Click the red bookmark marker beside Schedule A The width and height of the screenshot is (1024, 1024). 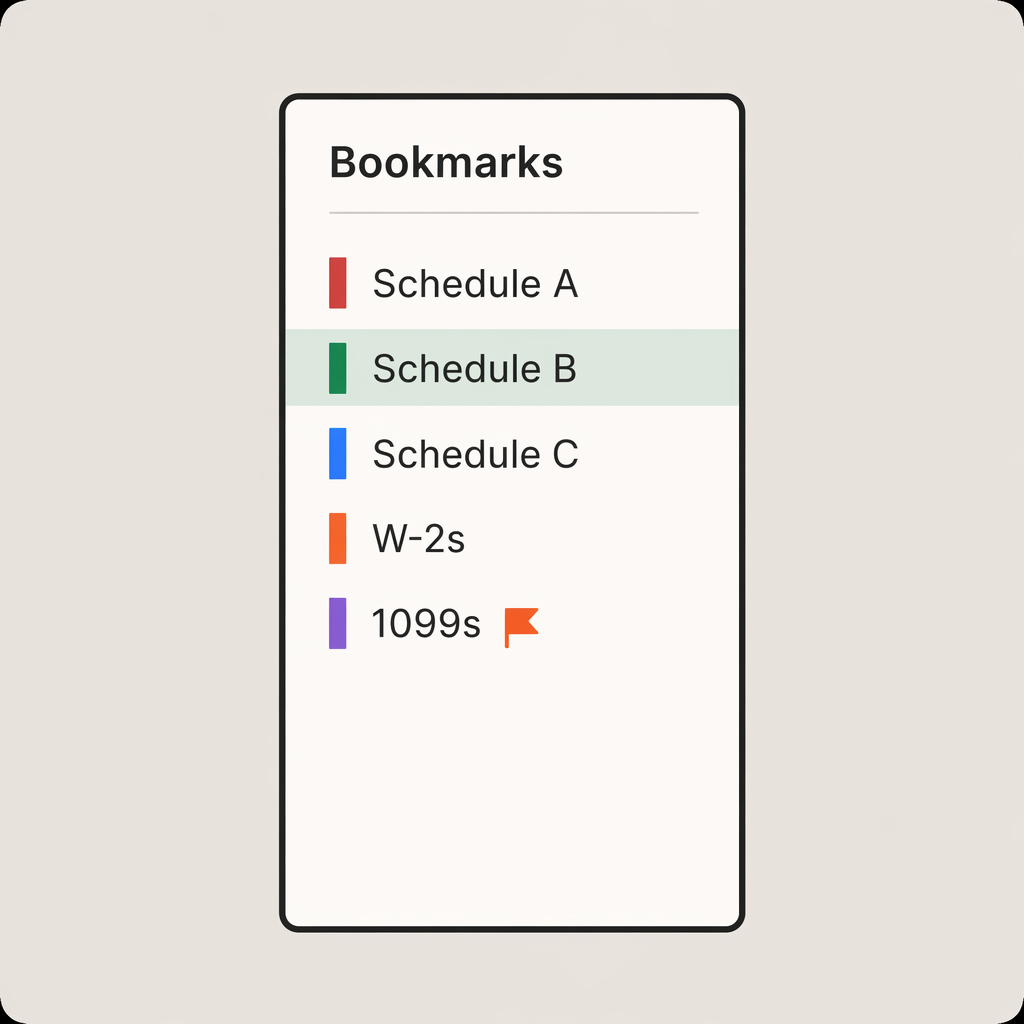(x=338, y=283)
